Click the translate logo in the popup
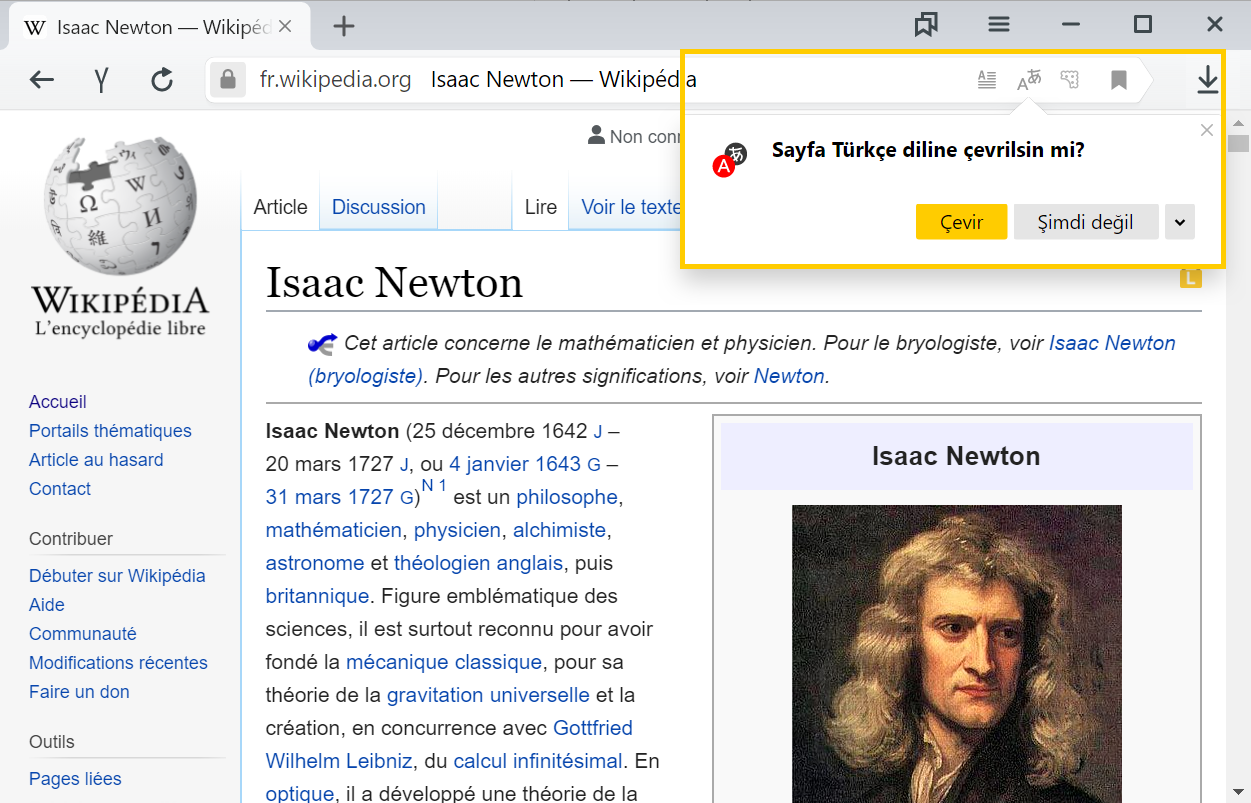Viewport: 1251px width, 803px height. (x=730, y=160)
